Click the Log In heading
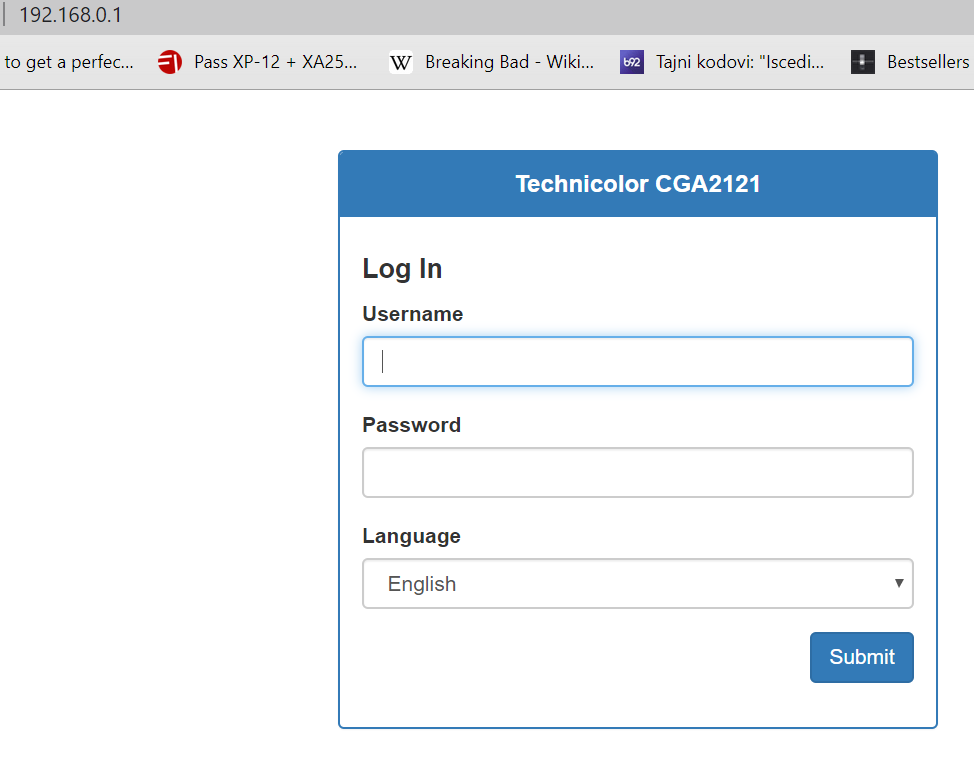Screen dimensions: 974x773 point(403,269)
